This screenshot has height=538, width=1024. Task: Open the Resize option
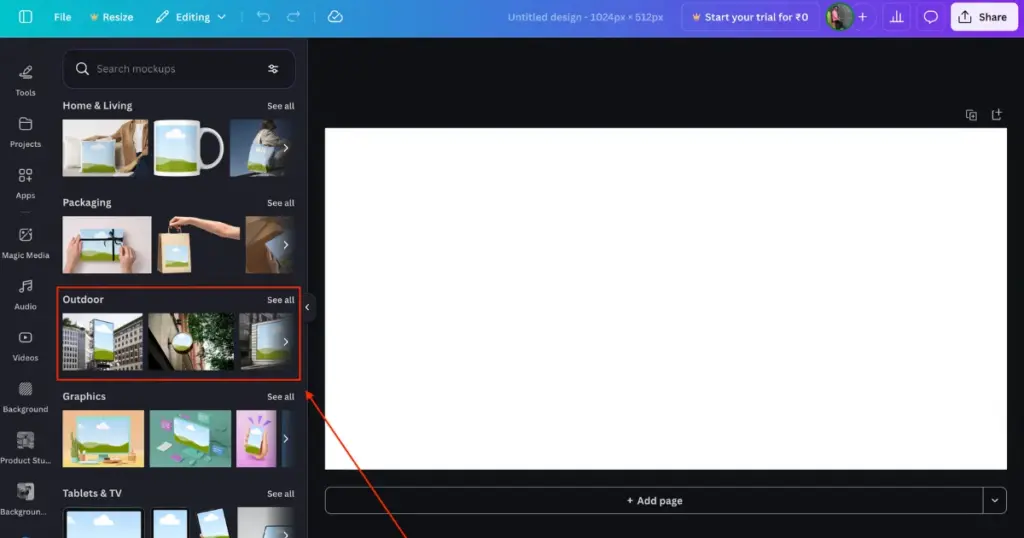pyautogui.click(x=111, y=17)
